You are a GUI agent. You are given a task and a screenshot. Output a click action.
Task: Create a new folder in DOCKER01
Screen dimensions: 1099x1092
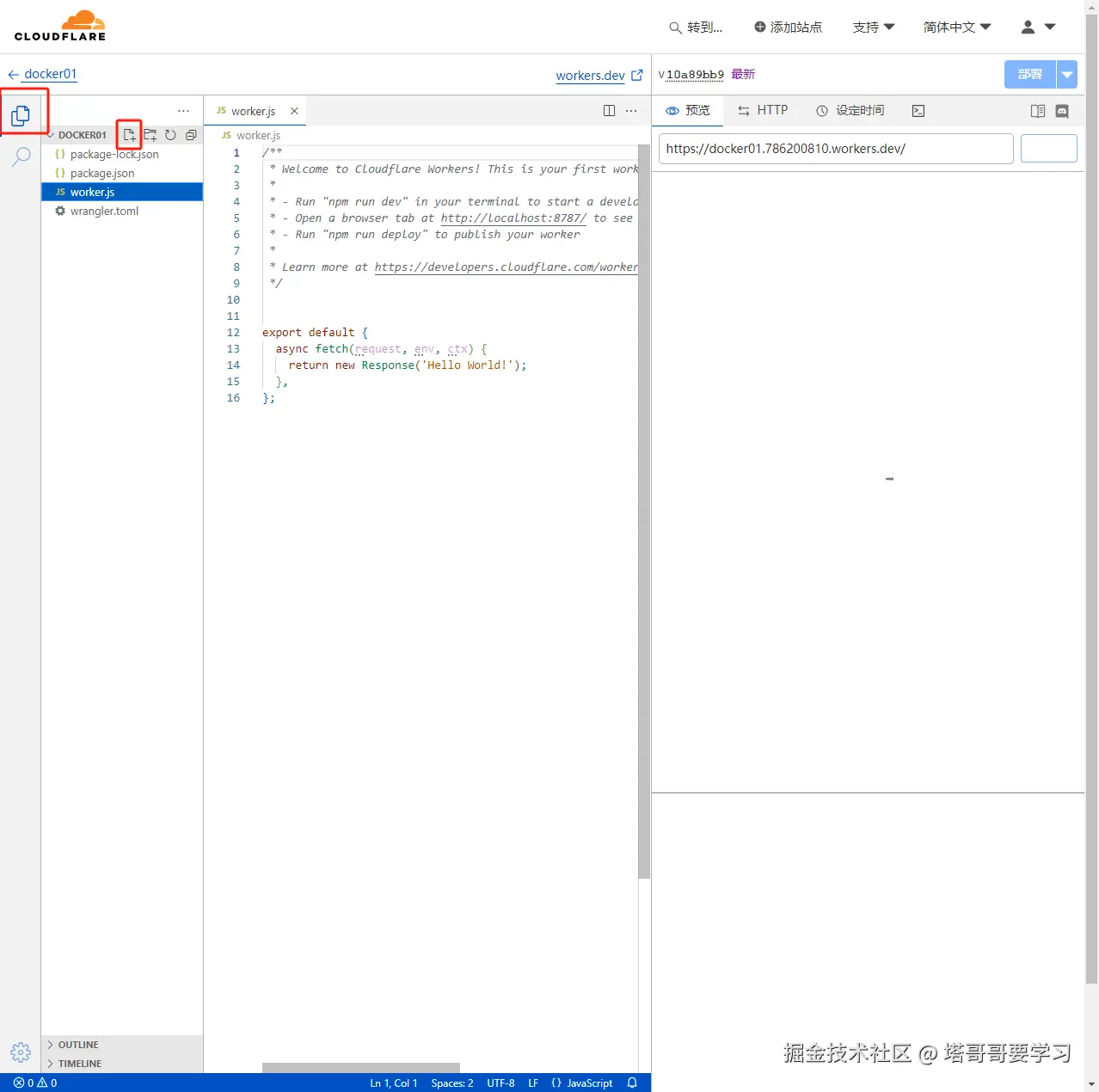click(x=150, y=135)
